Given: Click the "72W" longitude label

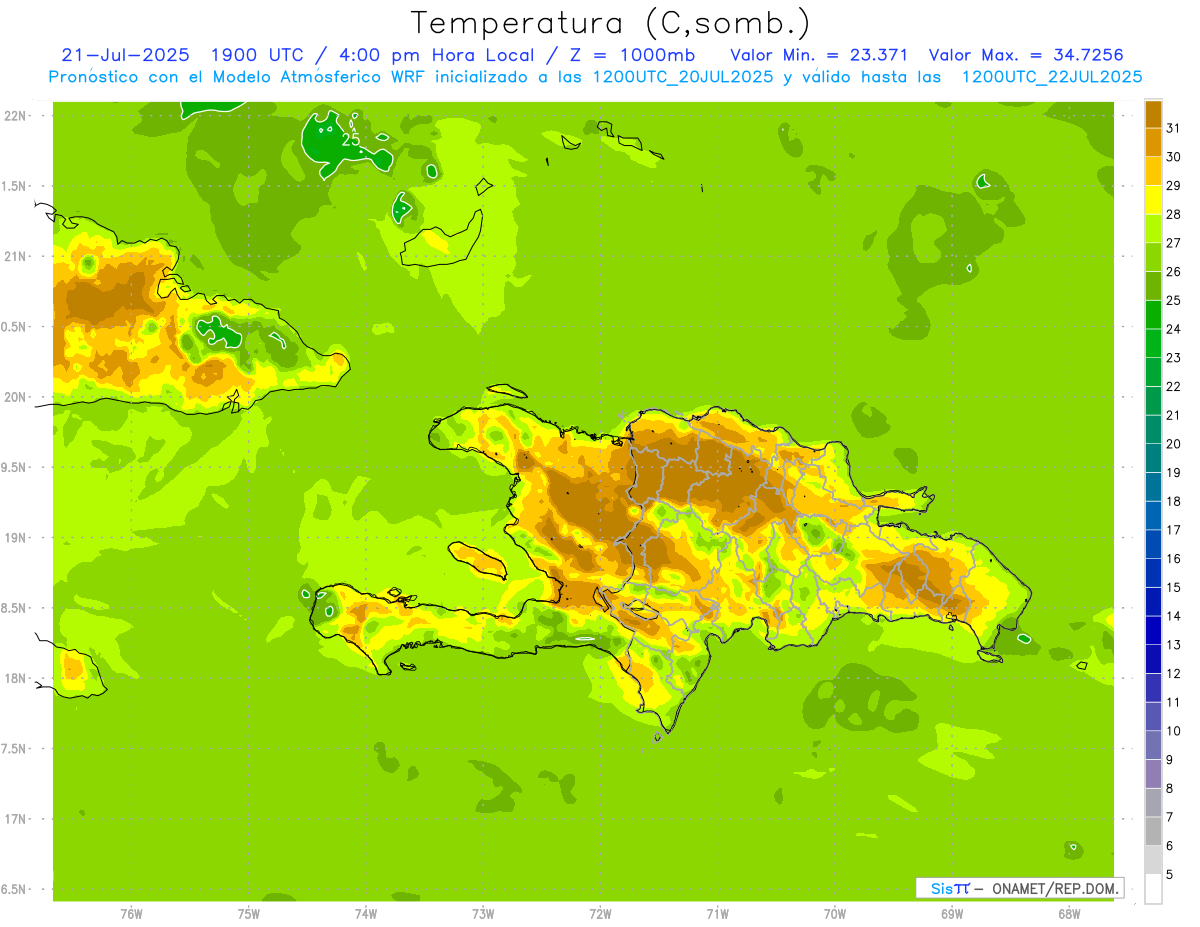Looking at the screenshot, I should [600, 914].
